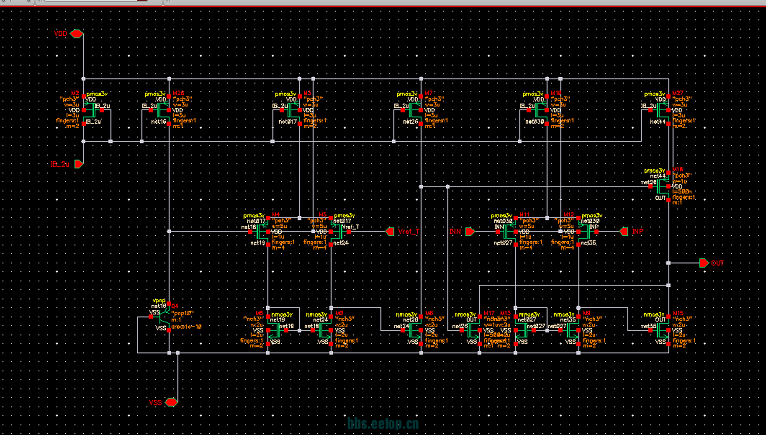Select the VSS pin at bottom
Screen dimensions: 766x435
[x=171, y=402]
